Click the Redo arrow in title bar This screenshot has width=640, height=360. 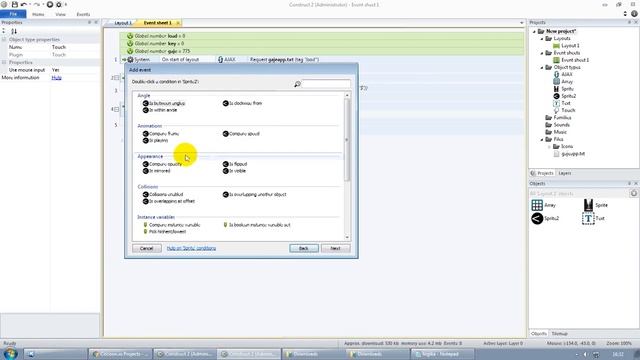click(x=36, y=4)
